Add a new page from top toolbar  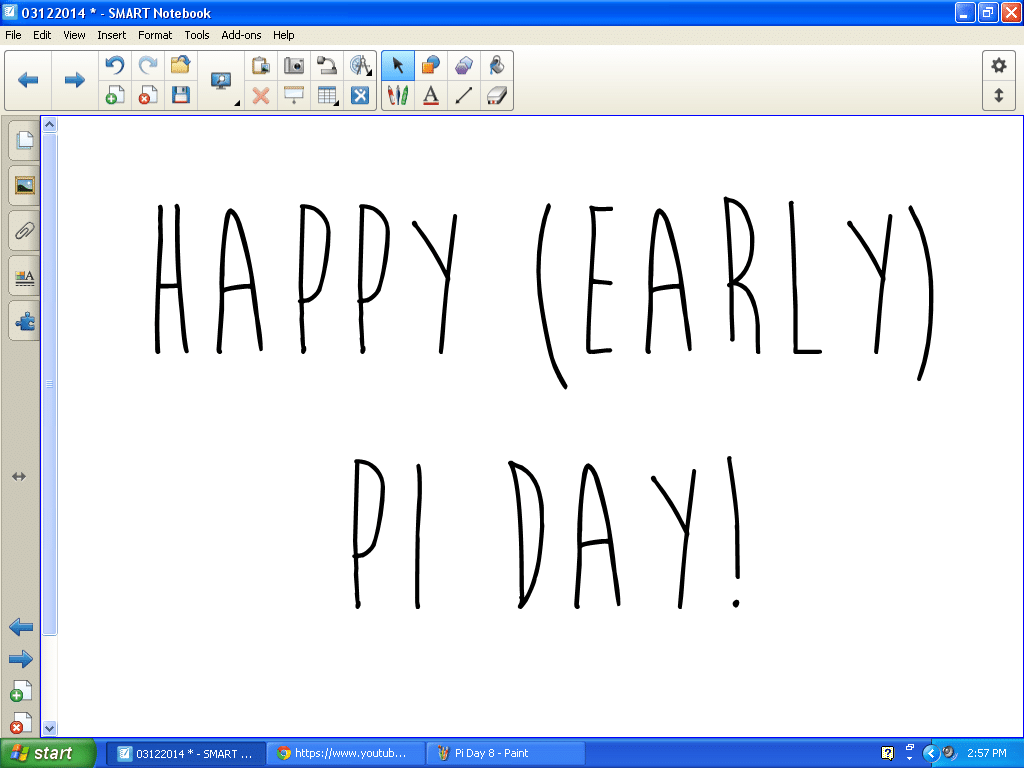tap(115, 95)
